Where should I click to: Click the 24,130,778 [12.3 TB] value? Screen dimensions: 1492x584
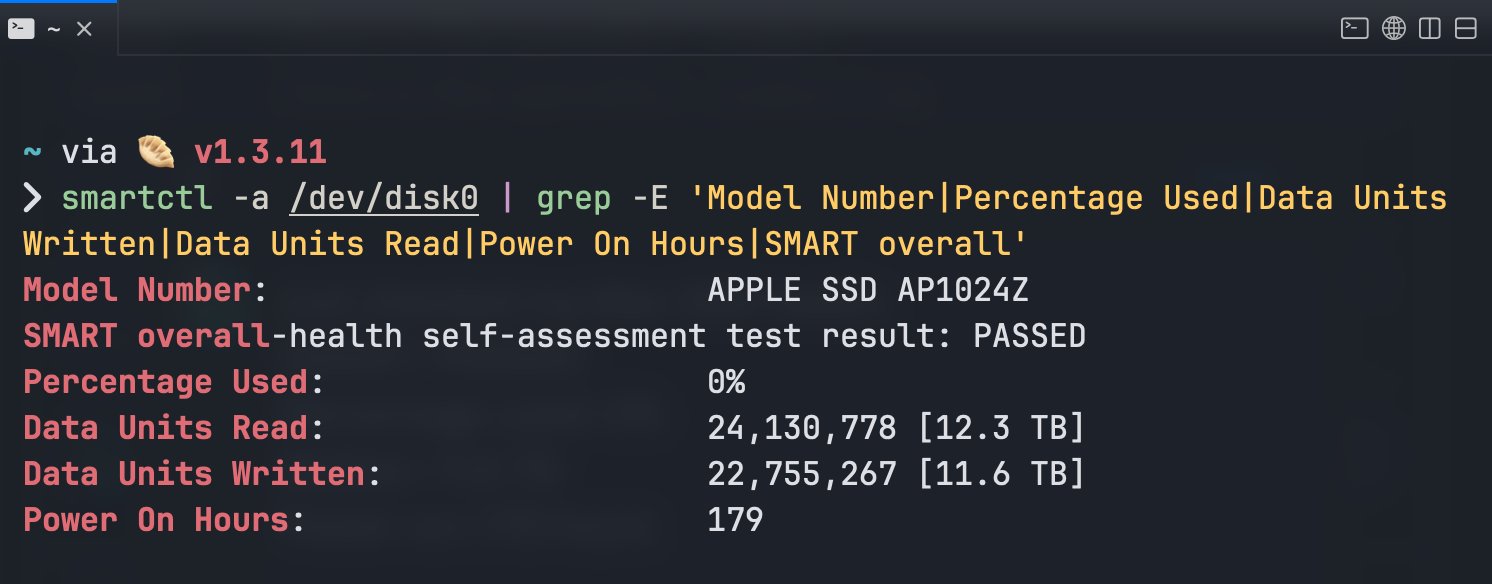(x=896, y=428)
